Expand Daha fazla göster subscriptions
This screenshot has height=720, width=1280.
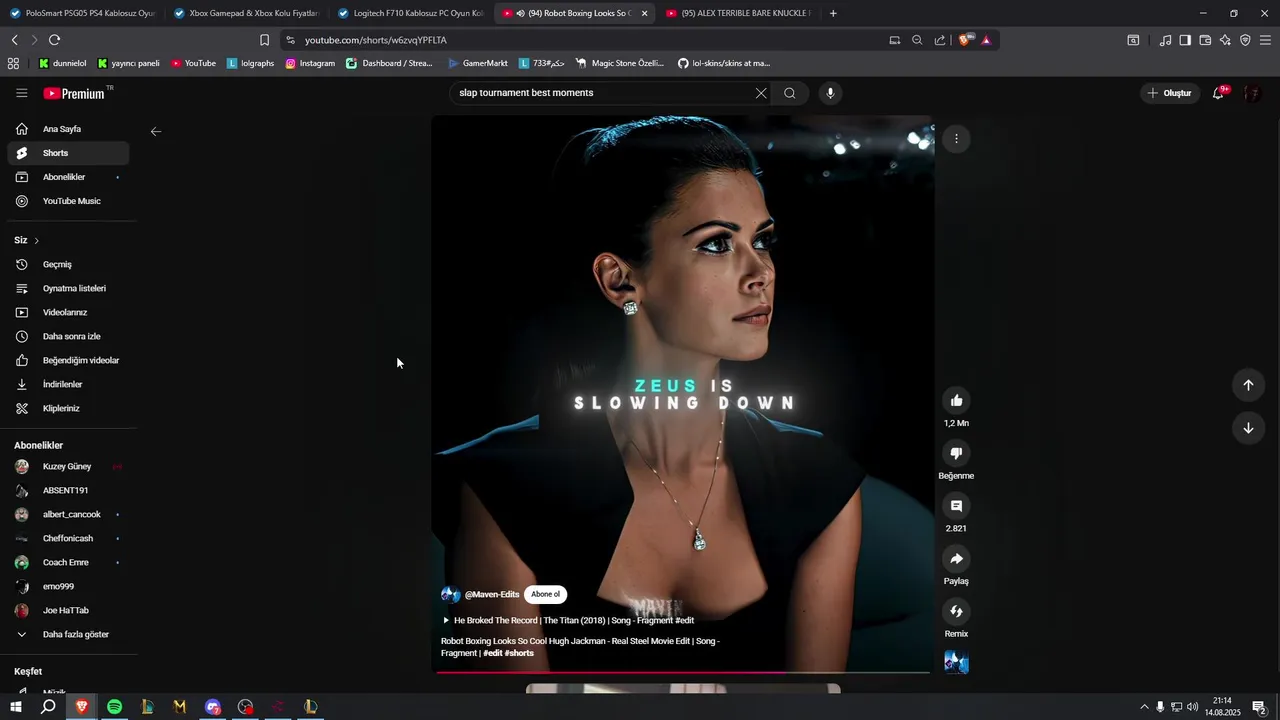point(68,635)
